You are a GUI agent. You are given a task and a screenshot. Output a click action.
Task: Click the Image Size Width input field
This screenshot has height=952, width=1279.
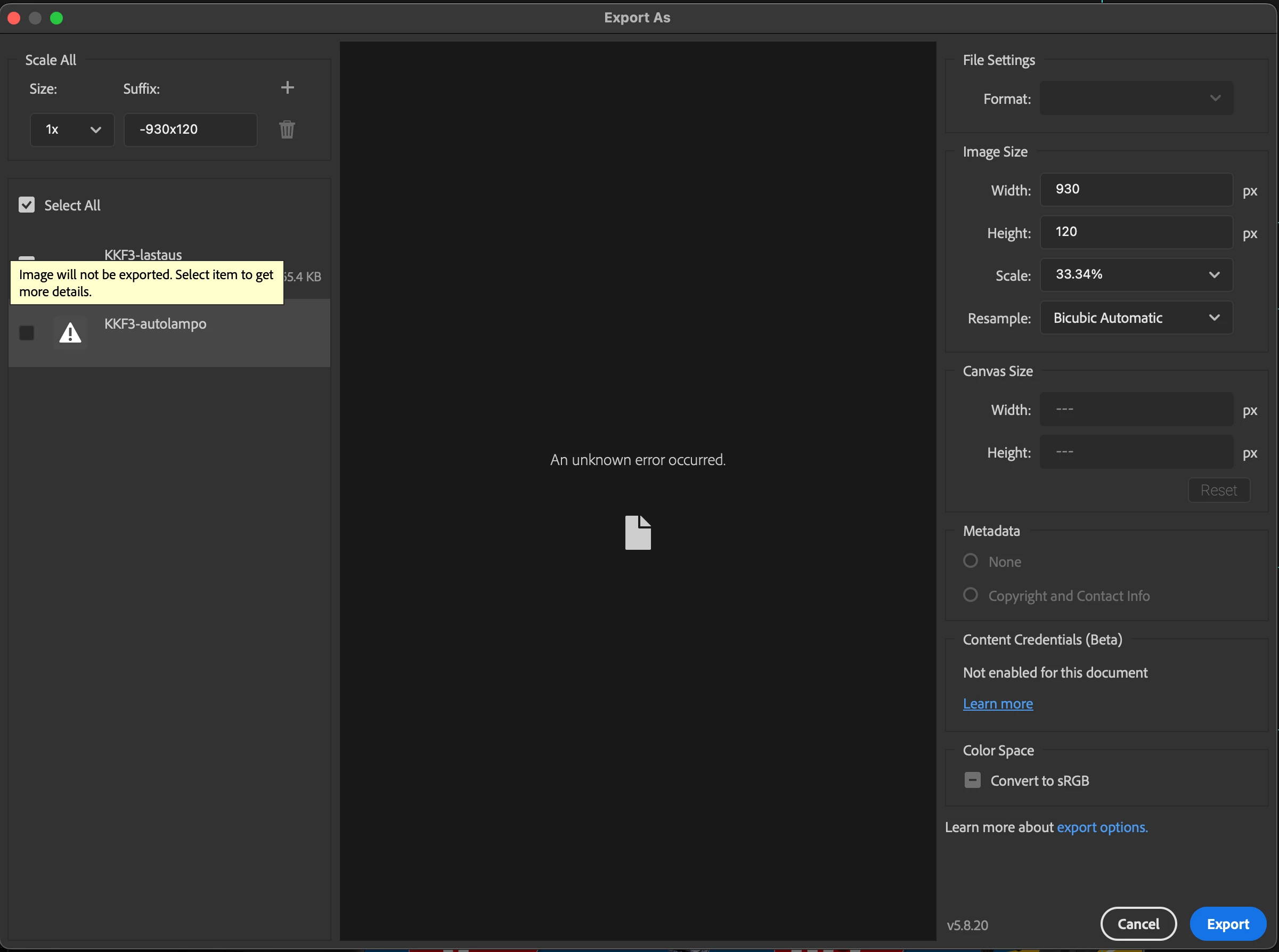point(1136,190)
